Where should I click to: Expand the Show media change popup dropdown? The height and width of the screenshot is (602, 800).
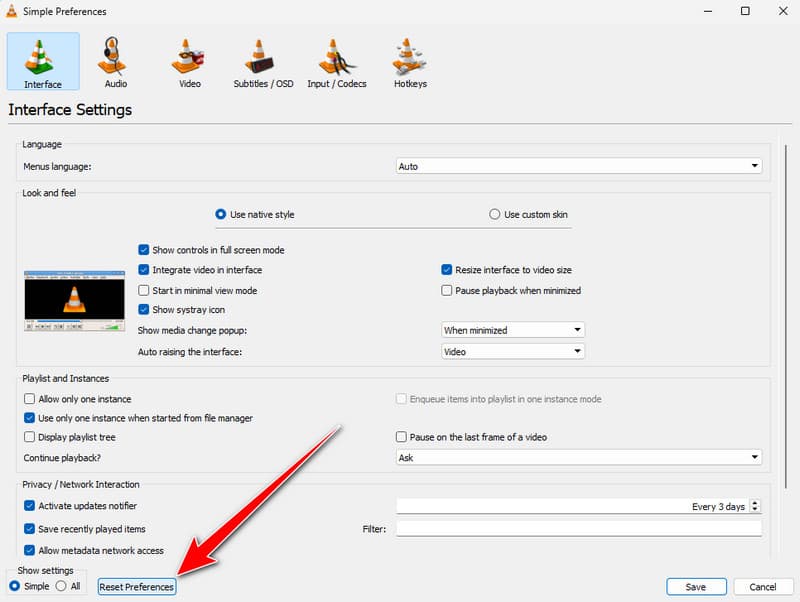click(x=513, y=330)
